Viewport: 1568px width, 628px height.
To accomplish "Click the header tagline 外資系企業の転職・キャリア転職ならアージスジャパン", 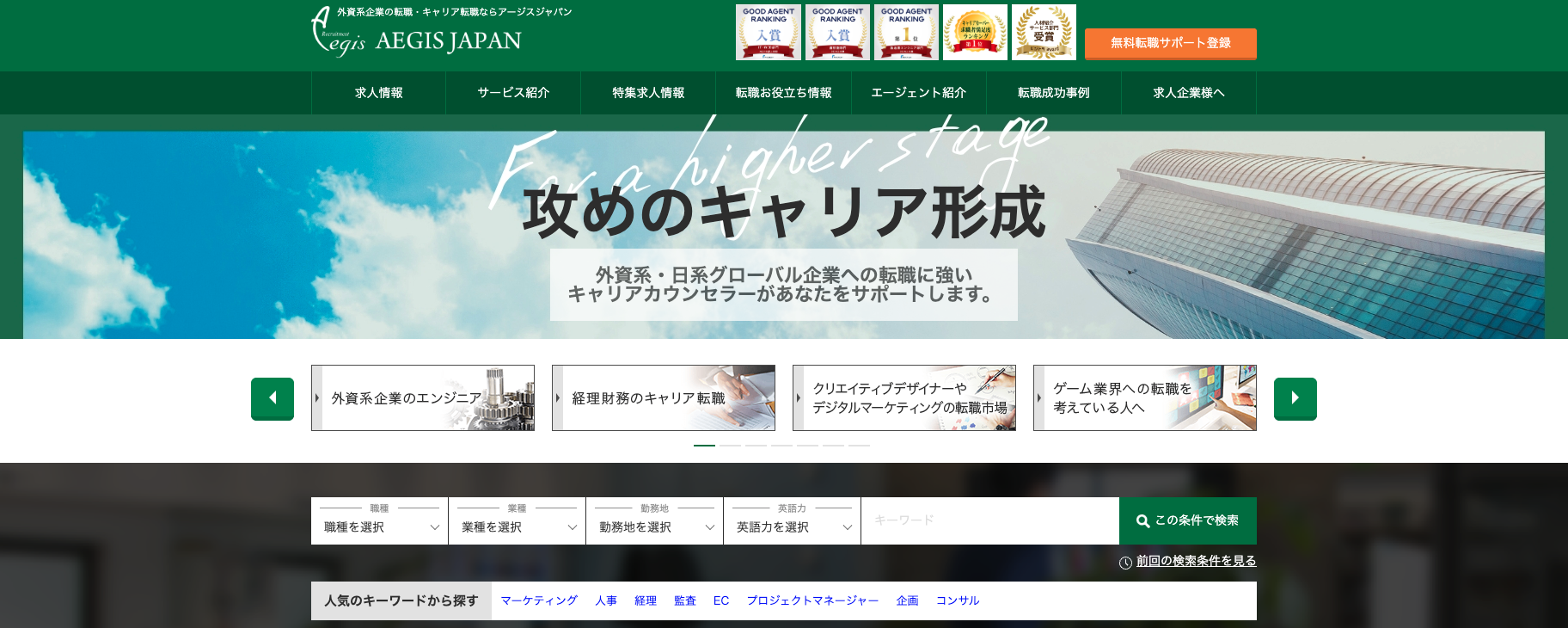I will click(454, 12).
